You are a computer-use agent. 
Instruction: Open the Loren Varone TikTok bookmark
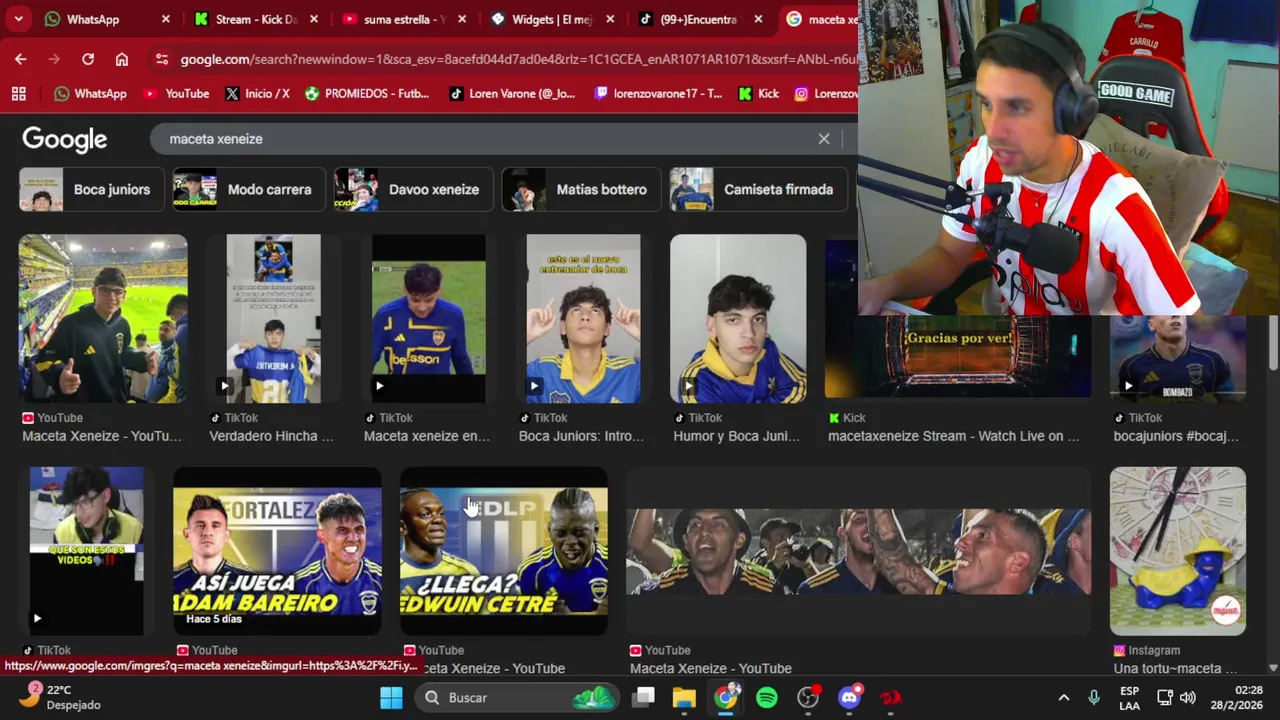click(x=511, y=93)
